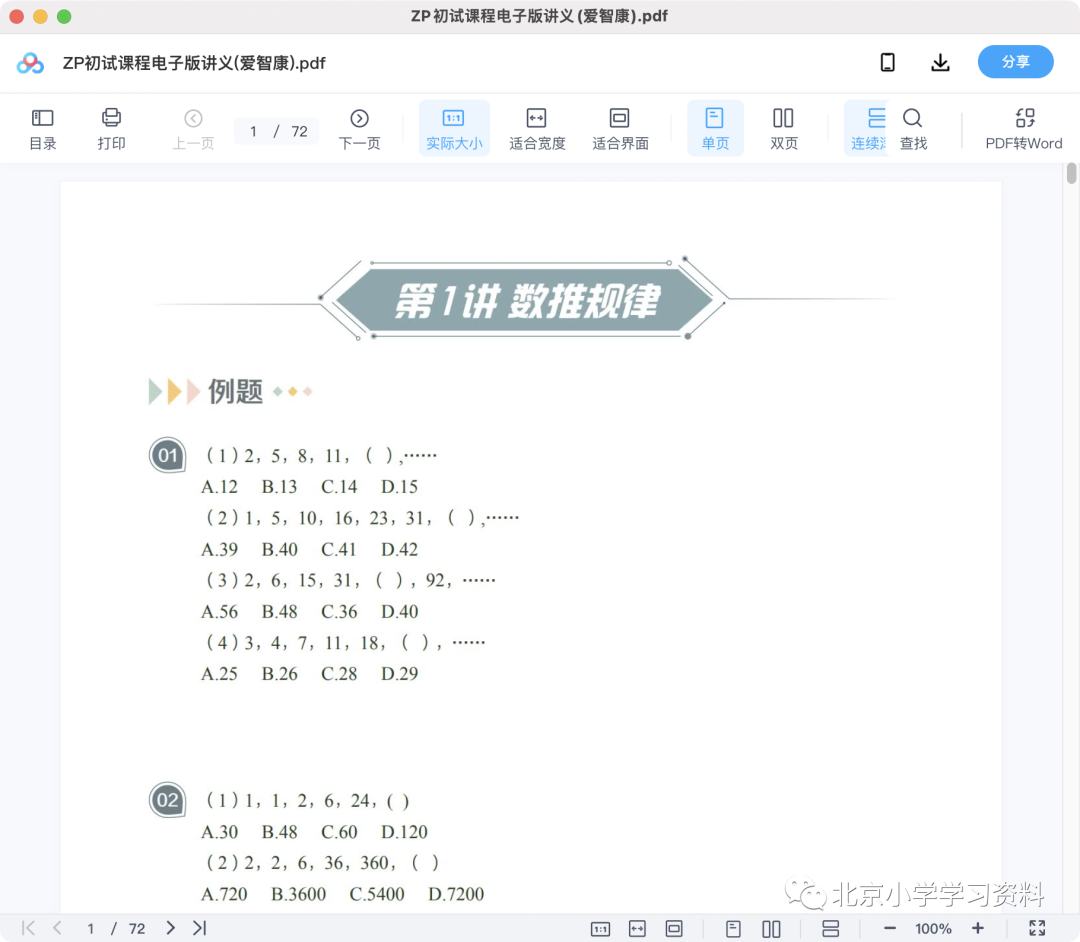Select 实际大小 actual size view
This screenshot has height=942, width=1080.
coord(454,129)
